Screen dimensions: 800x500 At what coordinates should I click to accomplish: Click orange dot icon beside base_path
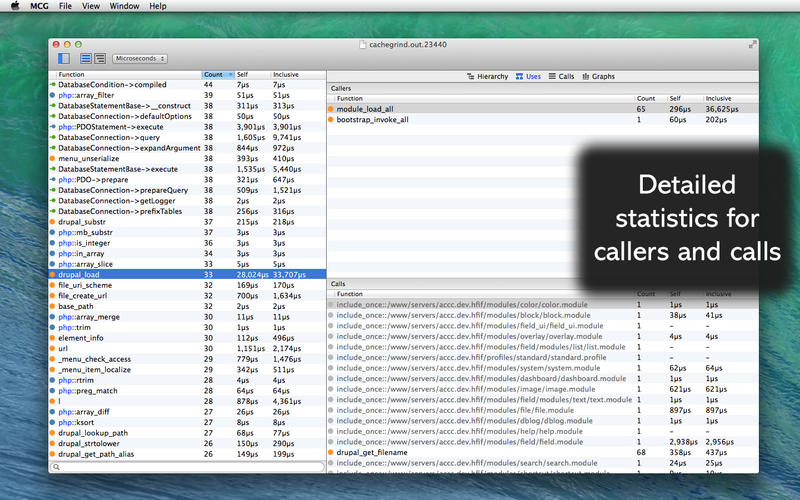pos(52,306)
